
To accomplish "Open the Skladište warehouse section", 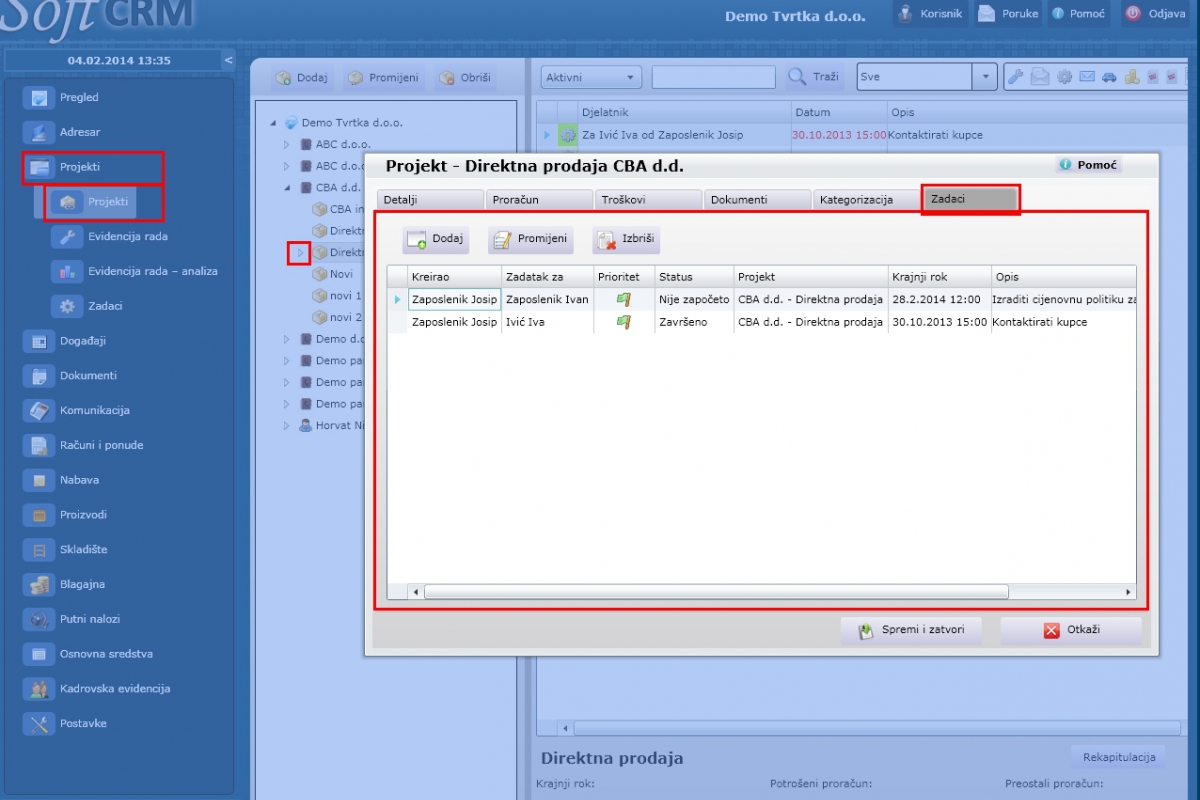I will (83, 549).
